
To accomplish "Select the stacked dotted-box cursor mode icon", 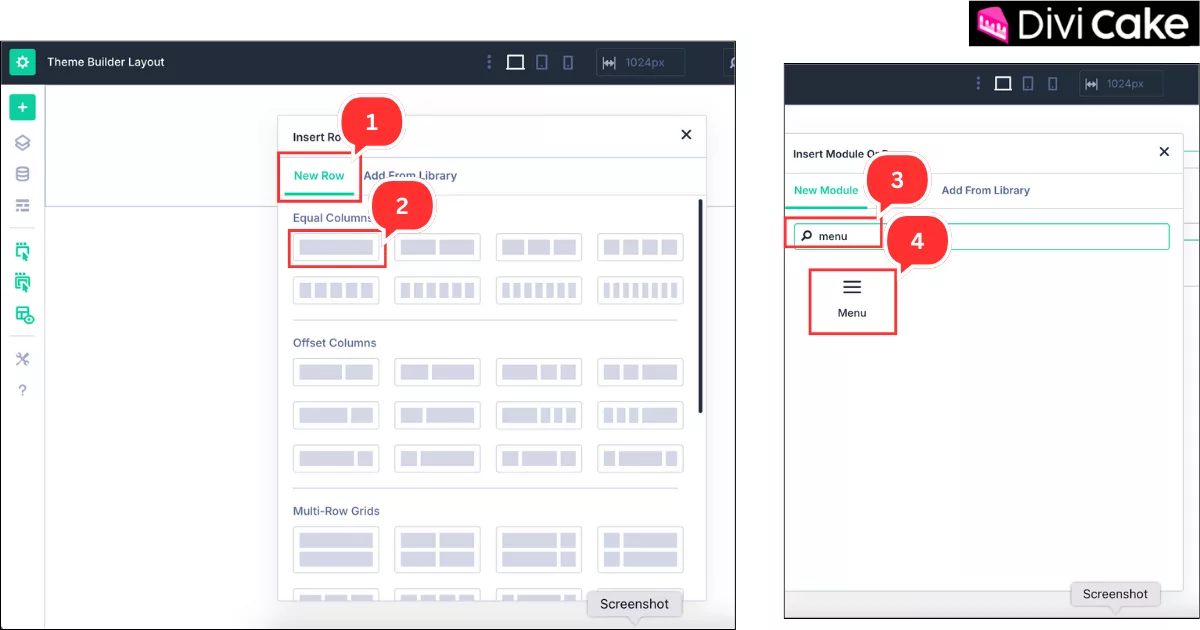I will (x=23, y=282).
